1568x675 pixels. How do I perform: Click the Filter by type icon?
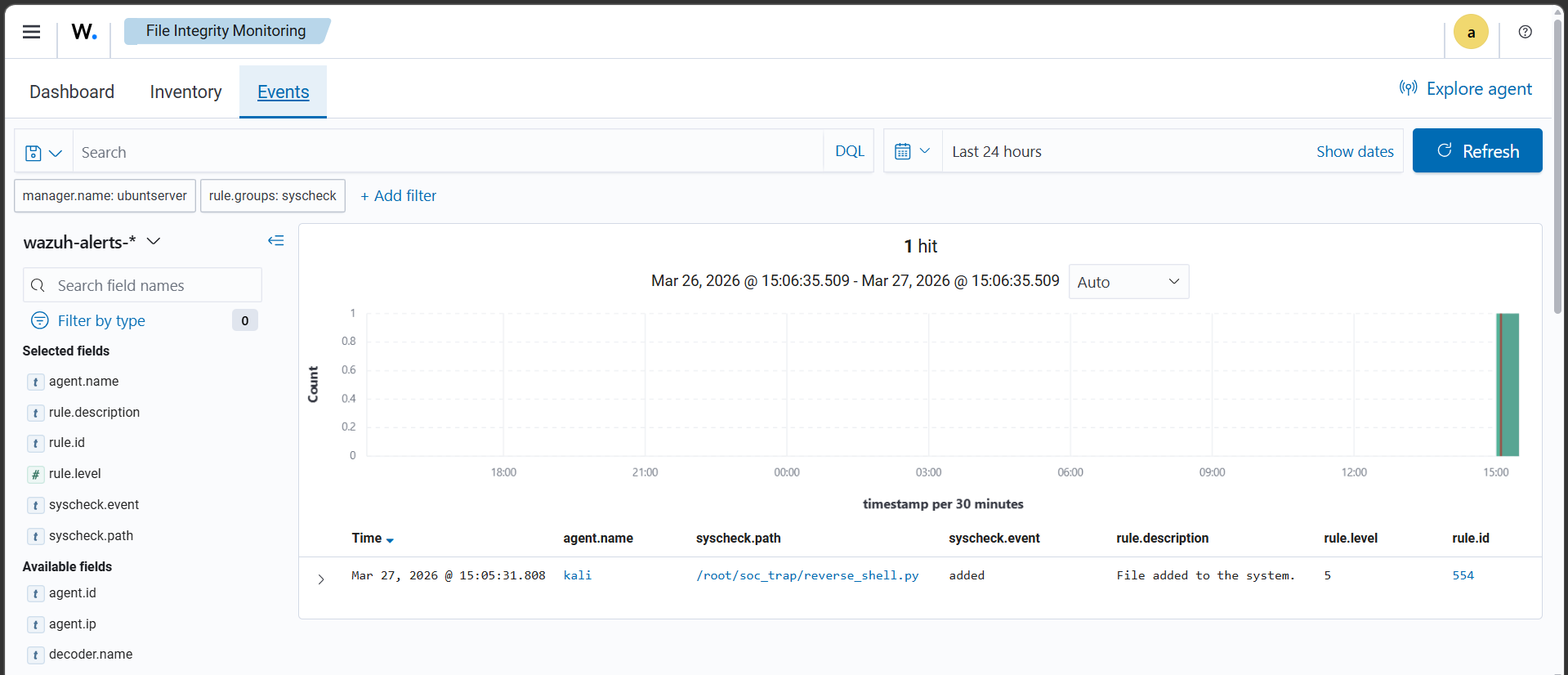[x=39, y=320]
